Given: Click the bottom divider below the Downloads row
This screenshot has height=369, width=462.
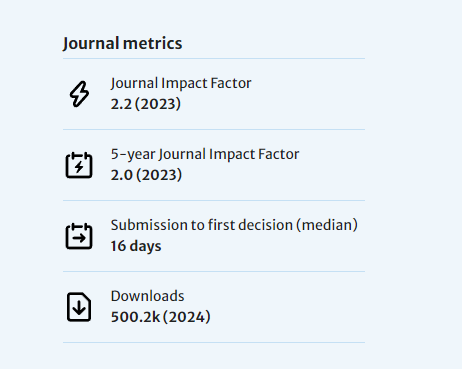Looking at the screenshot, I should point(214,342).
